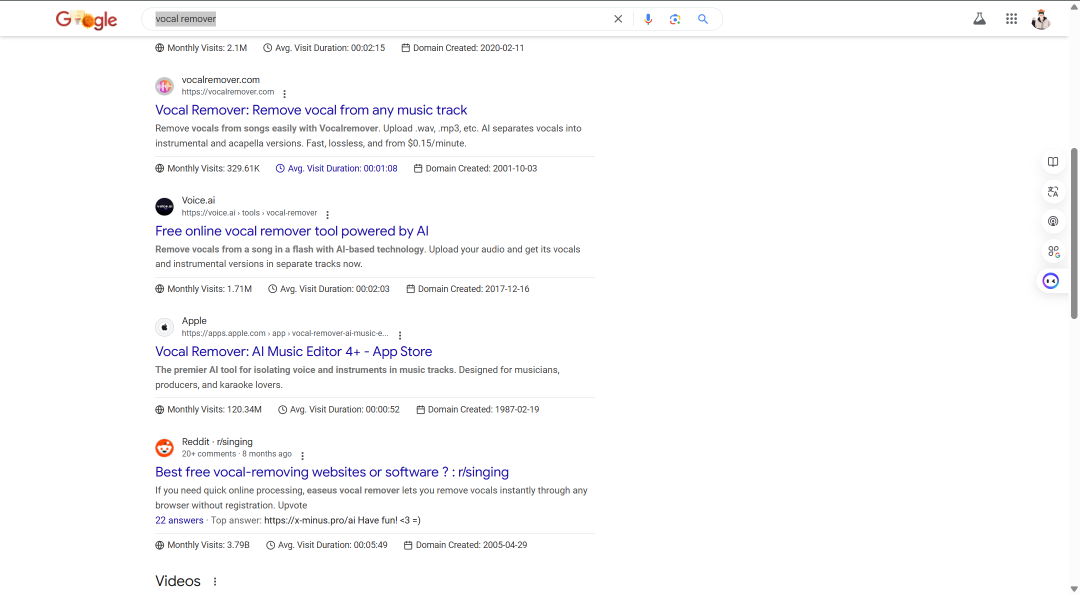The width and height of the screenshot is (1080, 594).
Task: Clear the search box with X
Action: coord(618,19)
